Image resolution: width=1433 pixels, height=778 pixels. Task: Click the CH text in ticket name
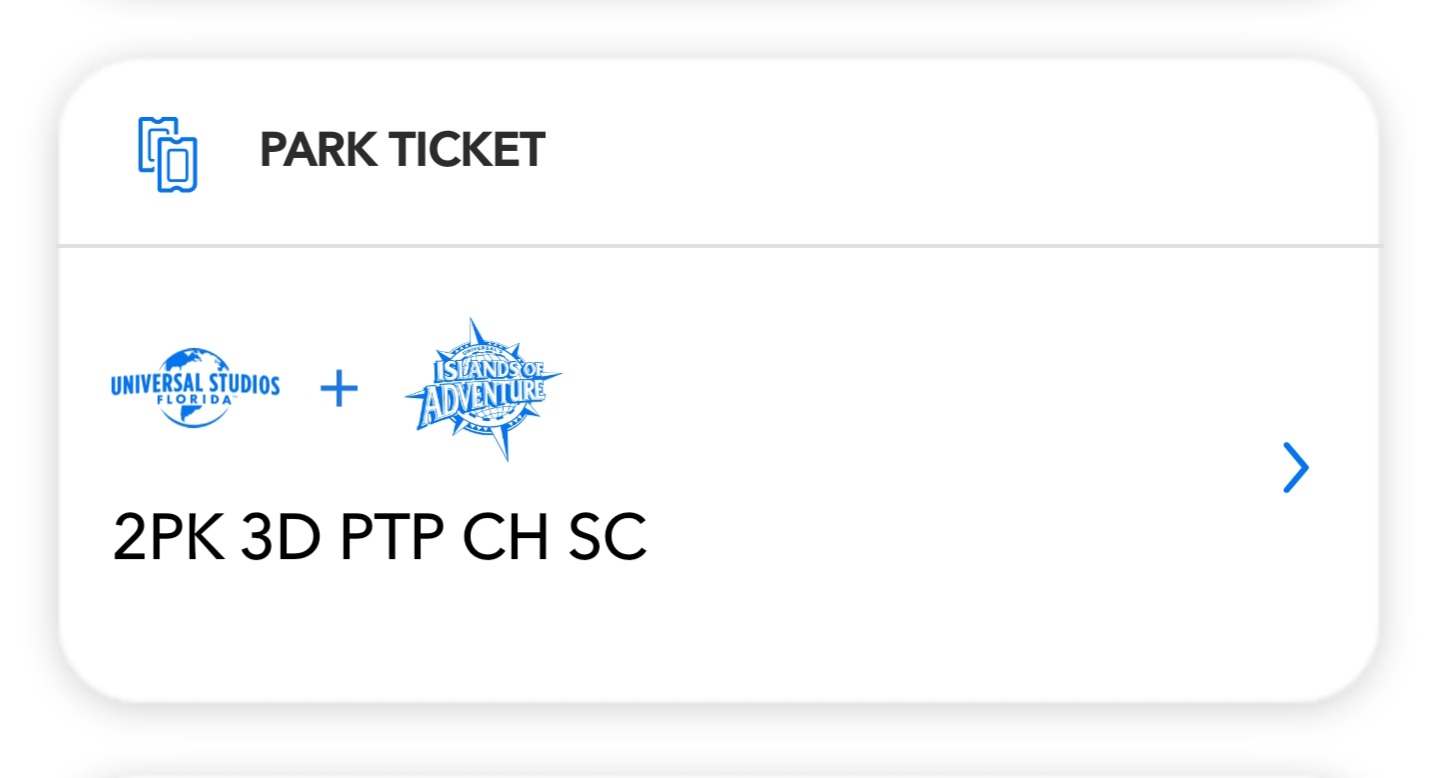point(505,537)
